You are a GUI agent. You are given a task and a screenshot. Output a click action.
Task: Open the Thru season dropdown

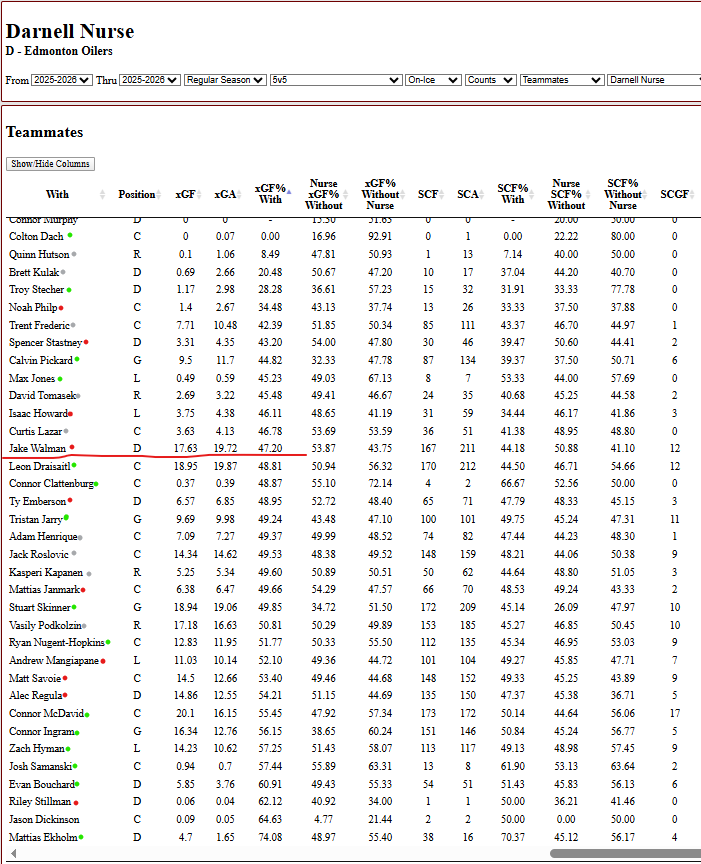pyautogui.click(x=150, y=80)
